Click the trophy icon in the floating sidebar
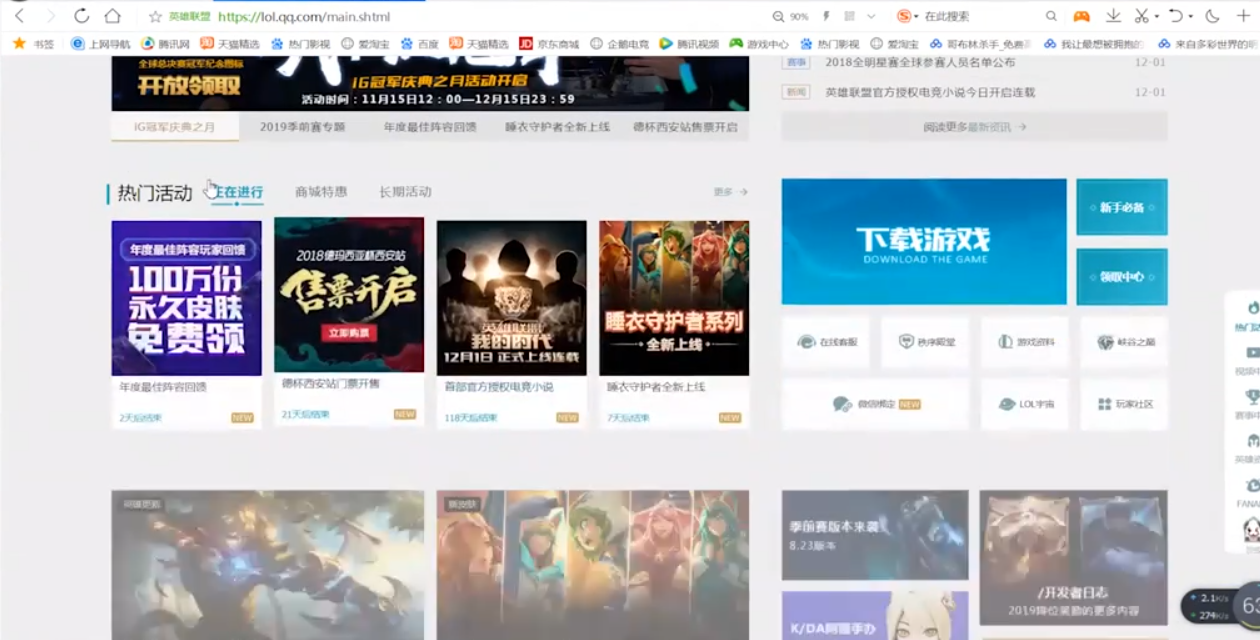The height and width of the screenshot is (640, 1260). (1252, 397)
